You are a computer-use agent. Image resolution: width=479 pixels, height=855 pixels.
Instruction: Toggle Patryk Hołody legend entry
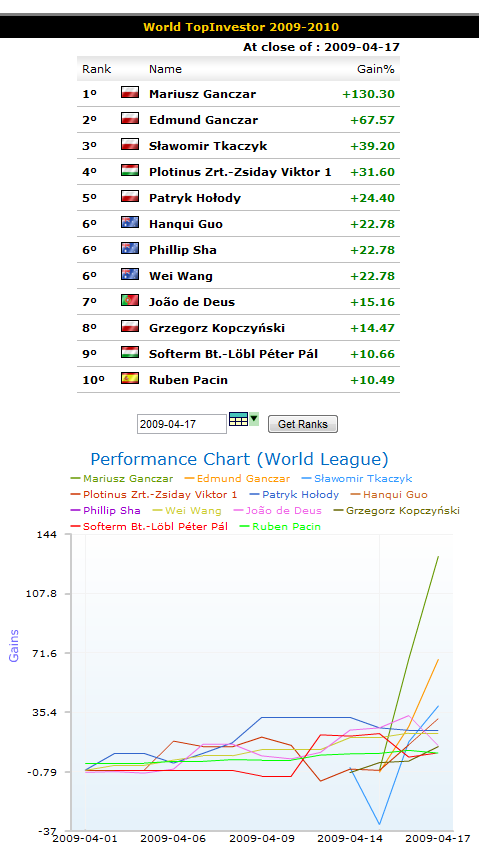pos(294,495)
